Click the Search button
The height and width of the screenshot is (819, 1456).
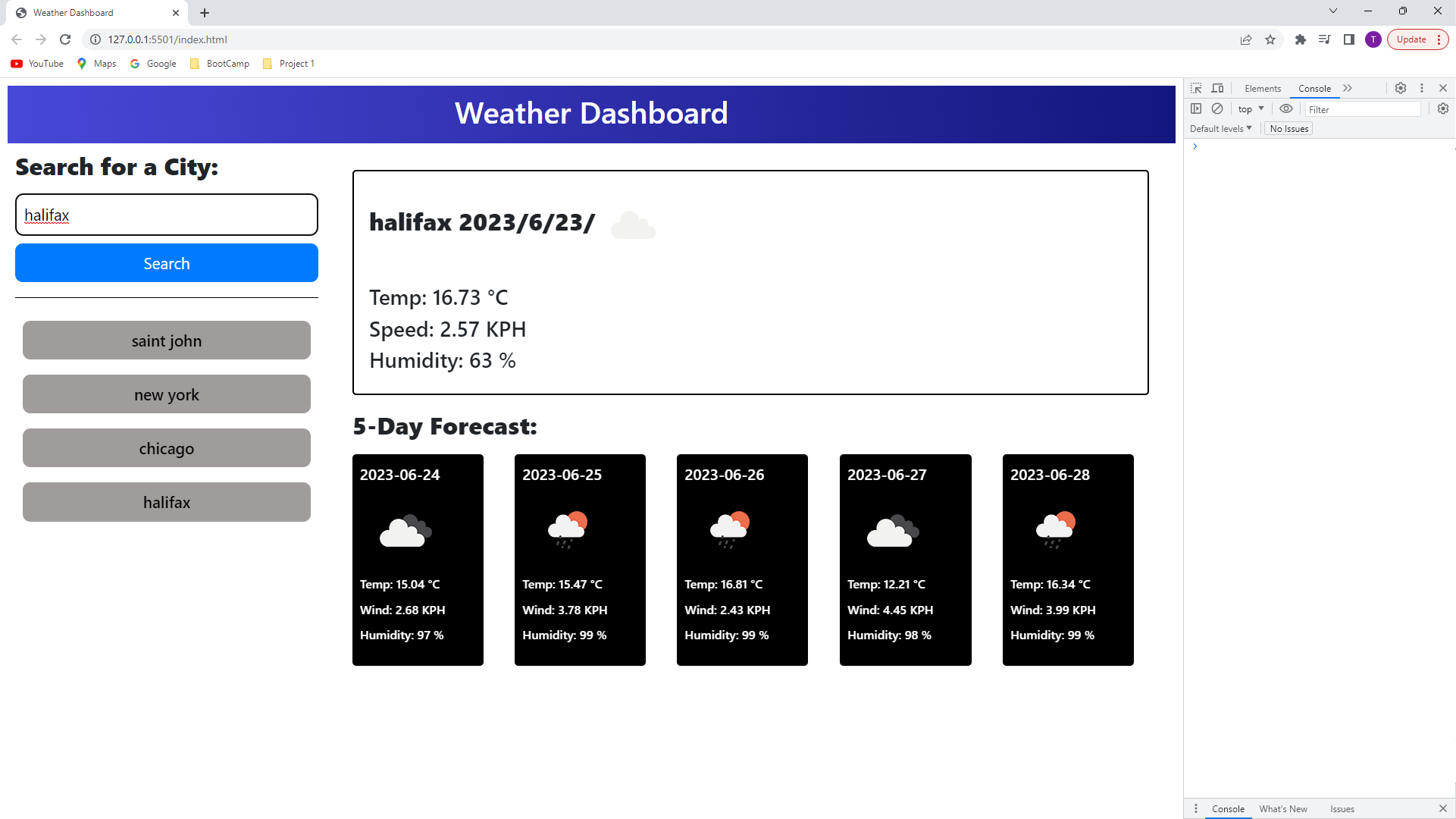(x=166, y=263)
